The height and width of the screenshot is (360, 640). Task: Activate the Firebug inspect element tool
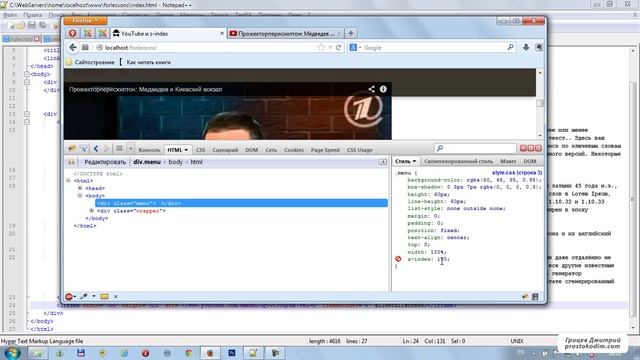point(84,149)
